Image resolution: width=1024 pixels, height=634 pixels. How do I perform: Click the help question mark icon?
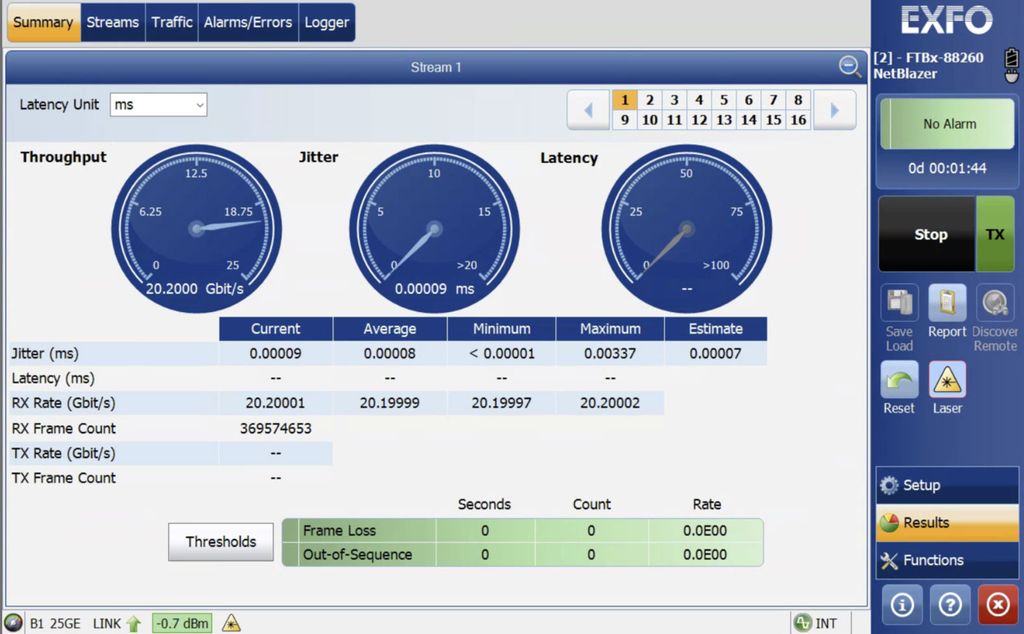[948, 605]
